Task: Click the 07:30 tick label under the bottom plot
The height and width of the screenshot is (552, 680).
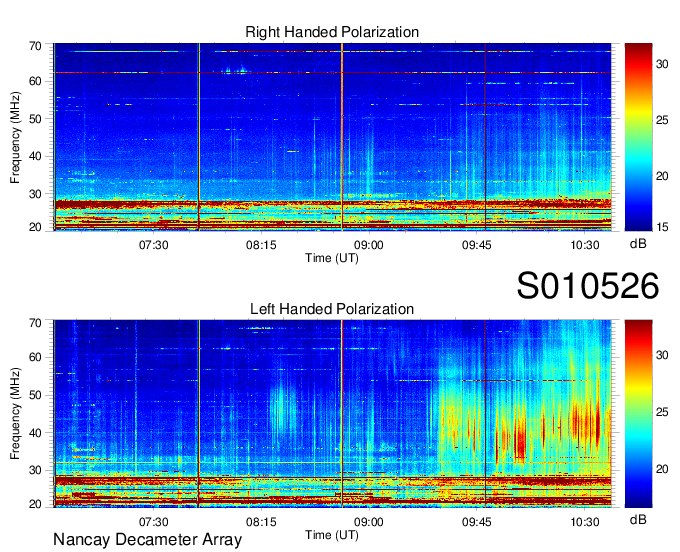Action: pyautogui.click(x=154, y=522)
